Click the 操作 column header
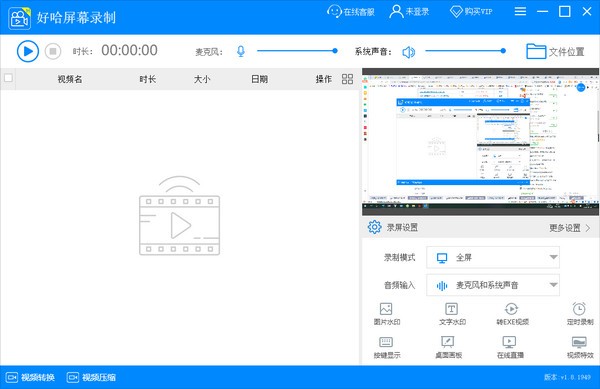Image resolution: width=600 pixels, height=389 pixels. click(x=323, y=79)
